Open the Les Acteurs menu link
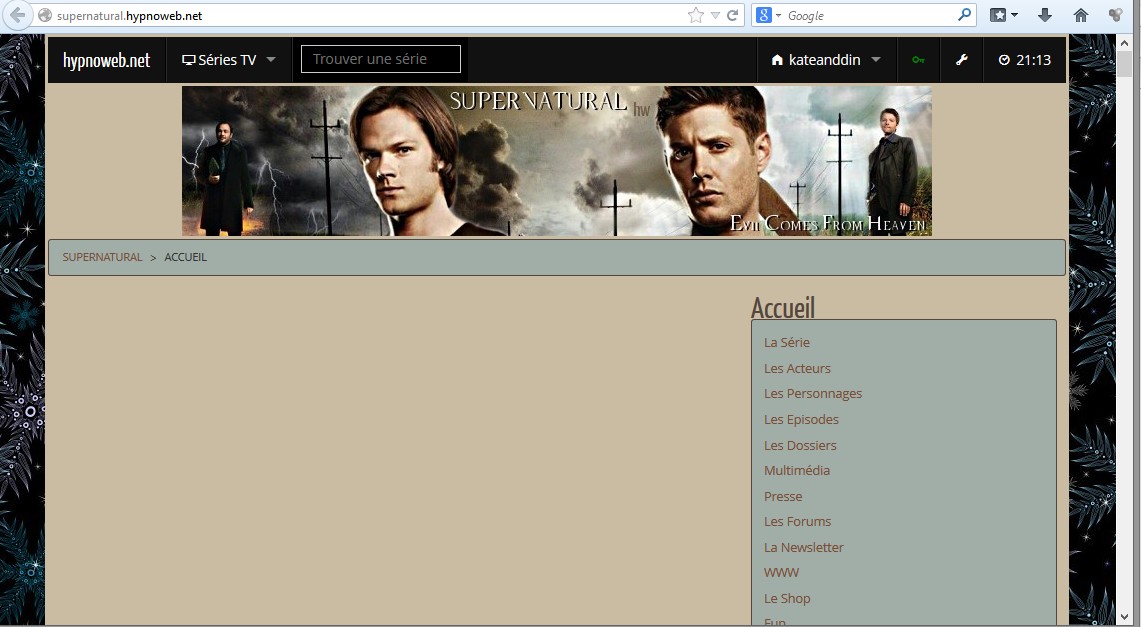Screen dimensions: 1141x627 point(797,368)
